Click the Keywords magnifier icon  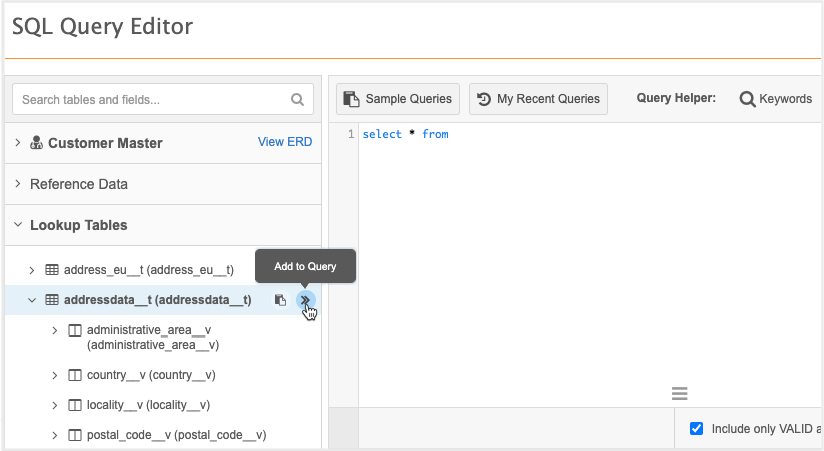point(747,99)
